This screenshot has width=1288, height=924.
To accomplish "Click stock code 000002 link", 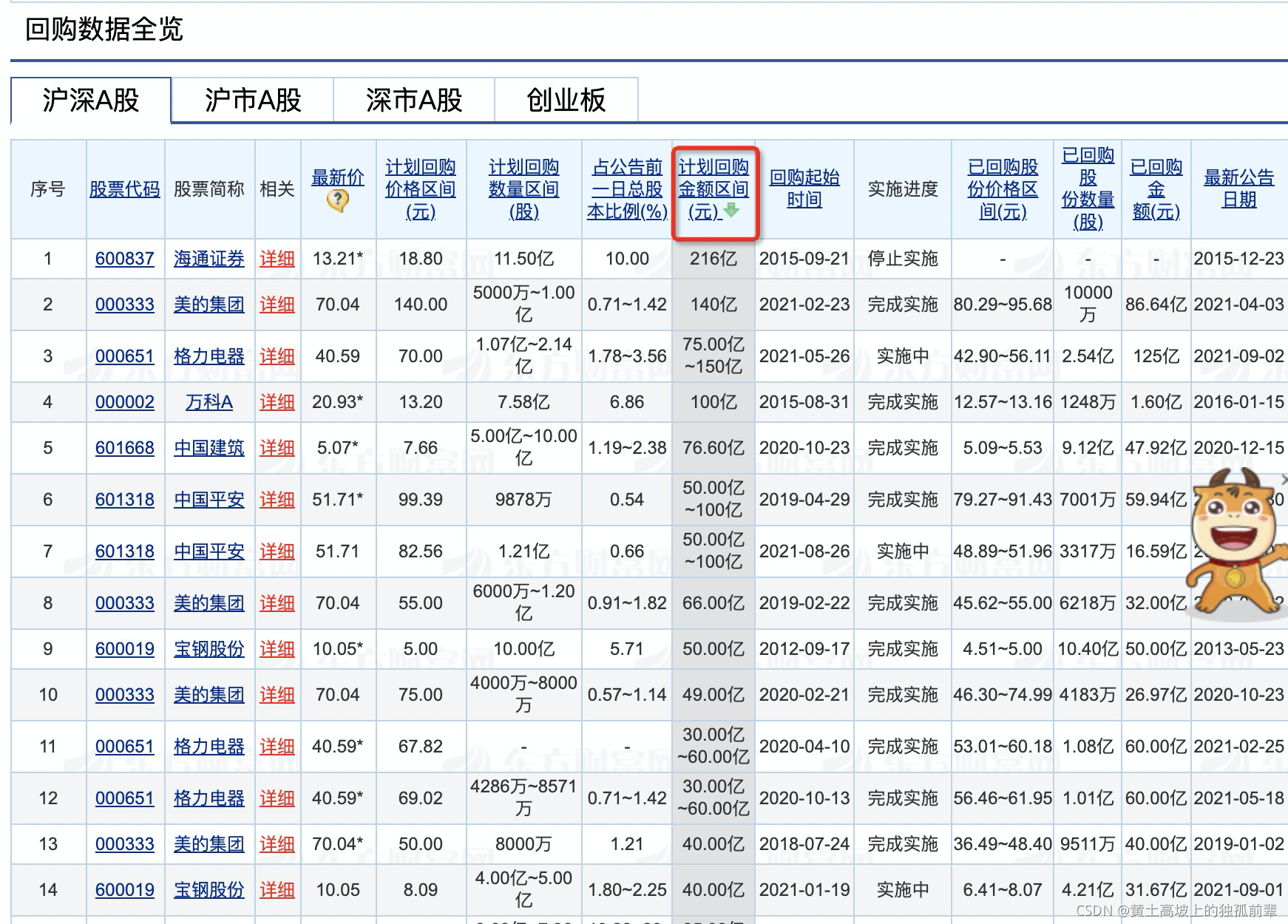I will point(124,402).
